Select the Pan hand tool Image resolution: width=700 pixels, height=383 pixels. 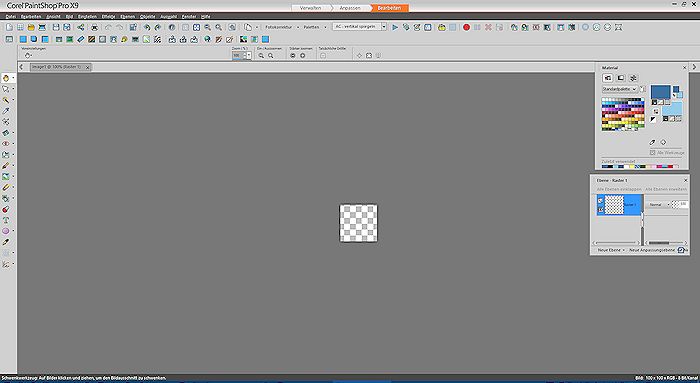tap(6, 78)
